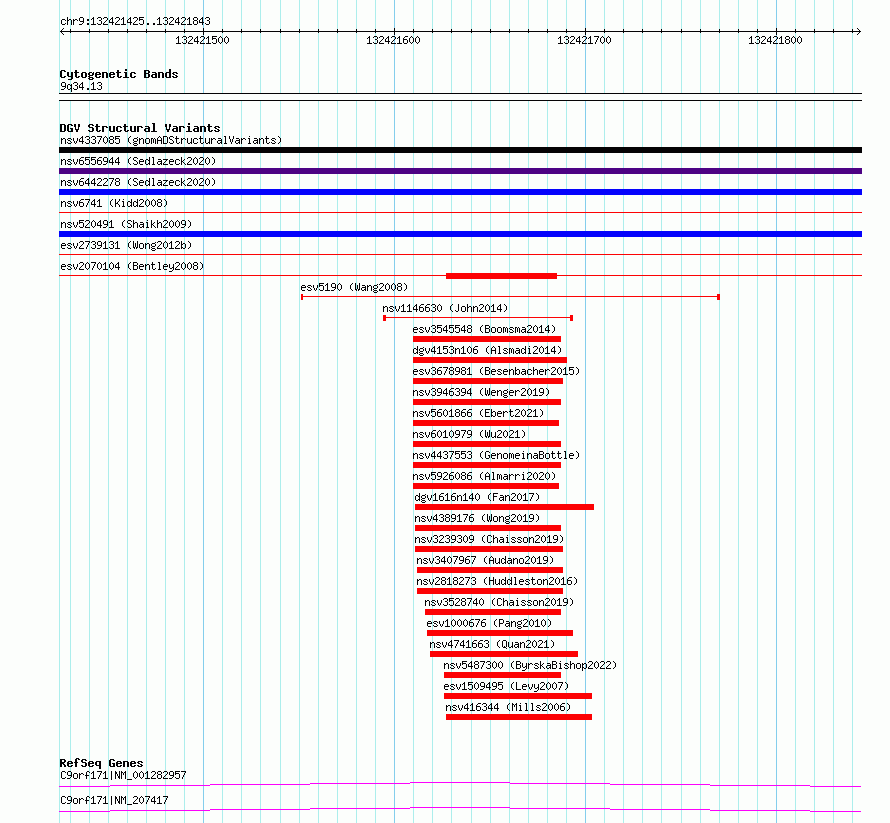The image size is (890, 823).
Task: Click the DGV Structural Variants track heading
Action: (x=140, y=128)
